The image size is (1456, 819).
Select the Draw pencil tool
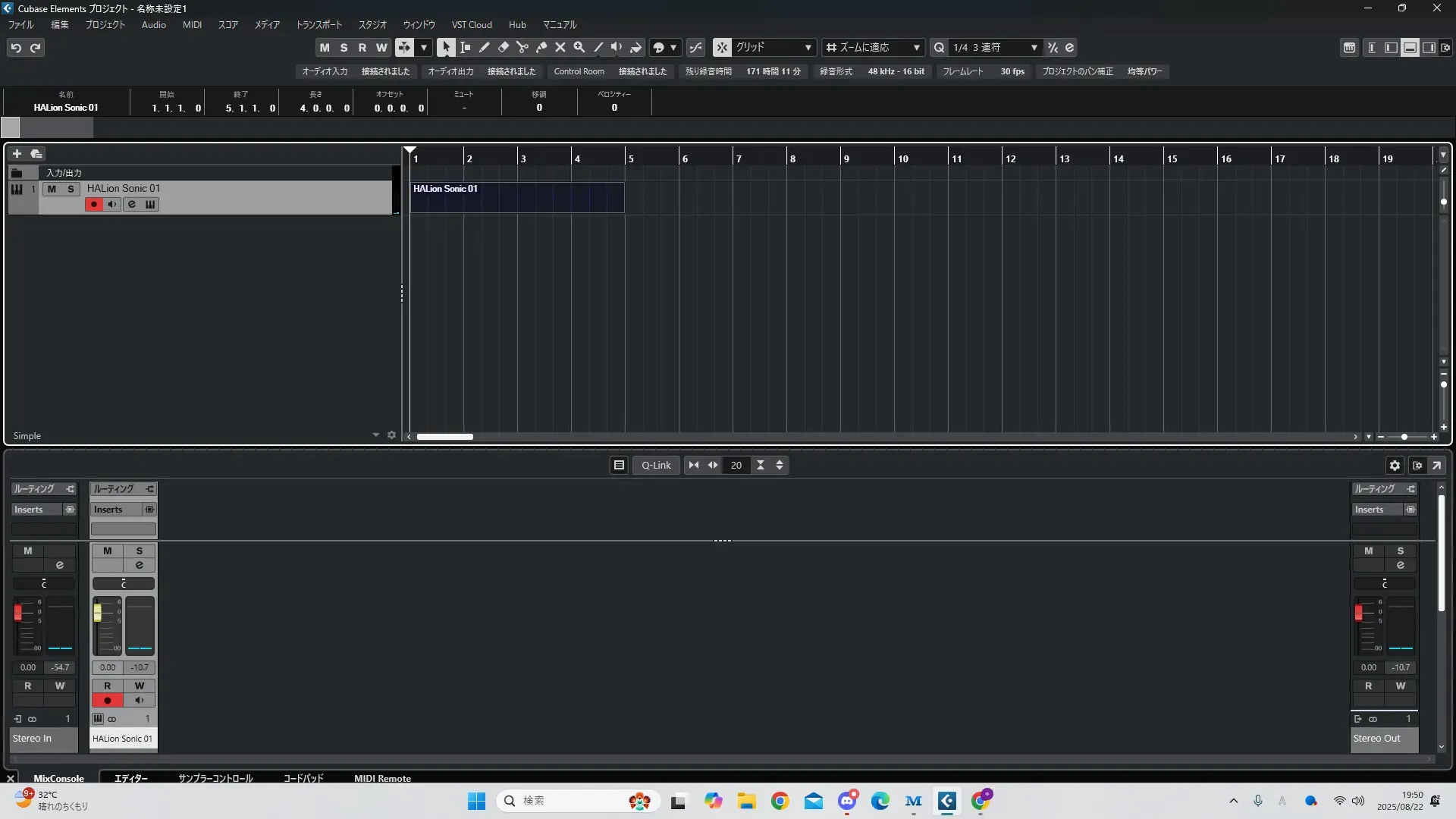(x=484, y=47)
